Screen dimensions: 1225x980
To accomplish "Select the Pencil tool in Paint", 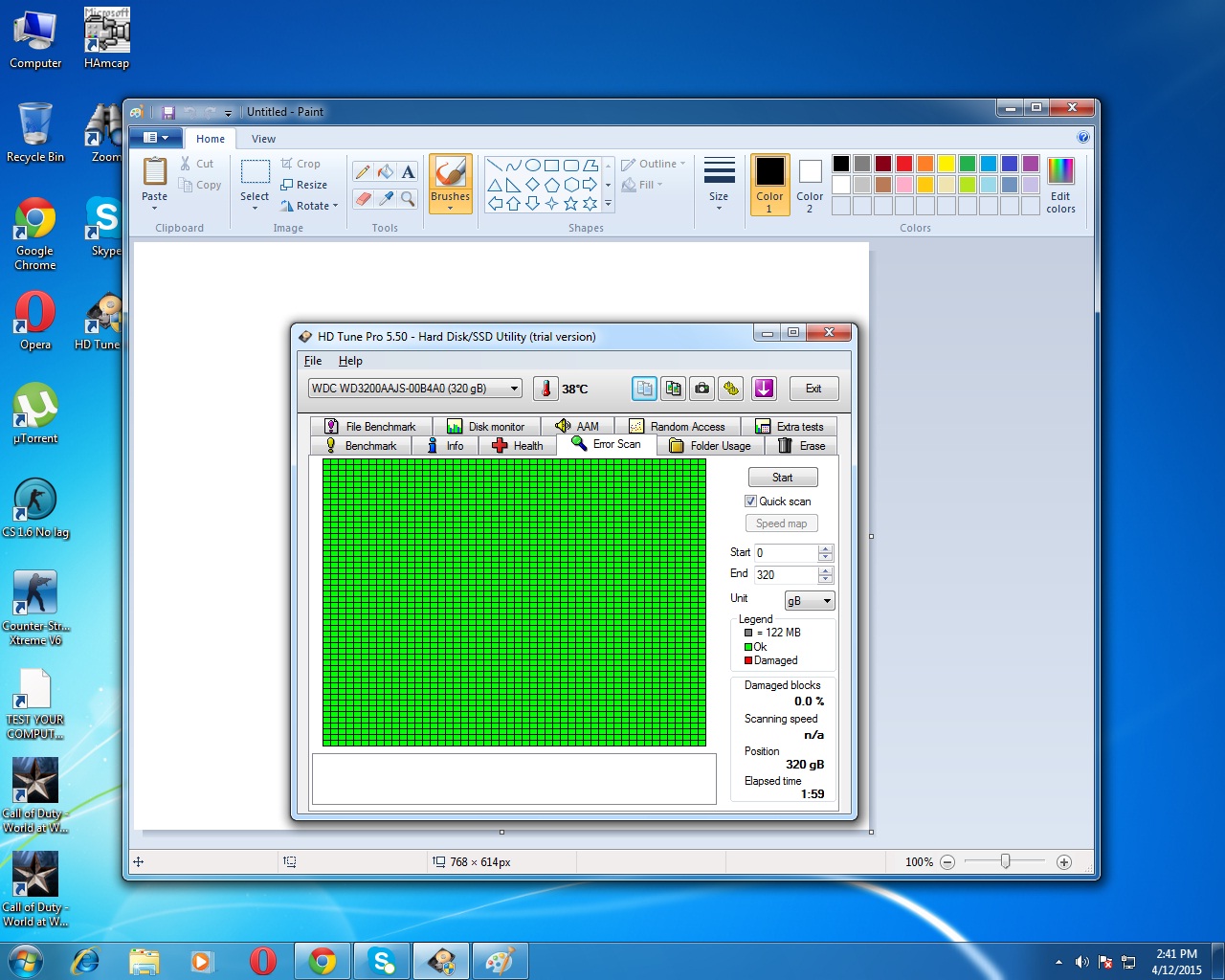I will 363,172.
